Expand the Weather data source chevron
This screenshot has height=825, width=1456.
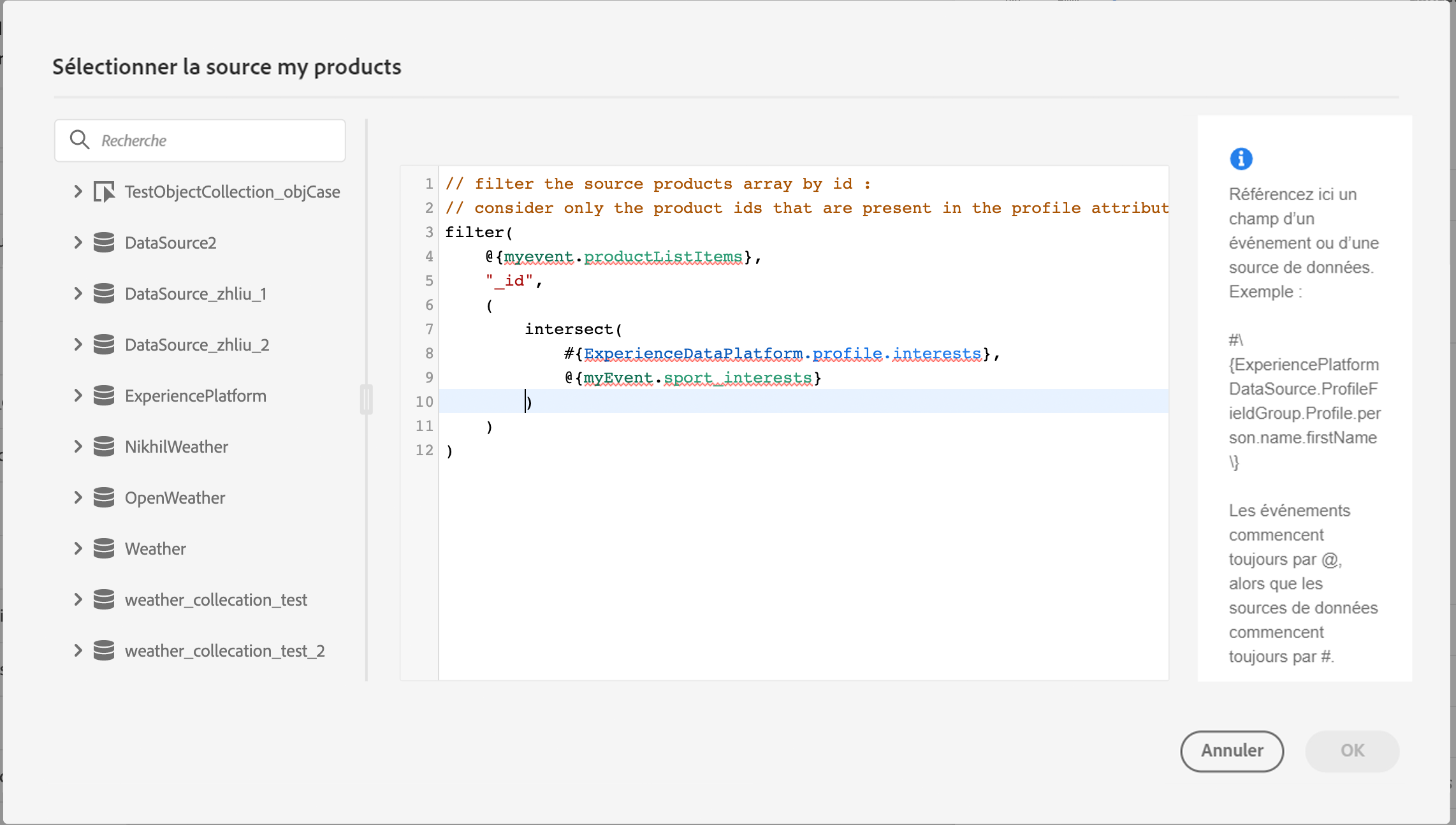[x=78, y=549]
